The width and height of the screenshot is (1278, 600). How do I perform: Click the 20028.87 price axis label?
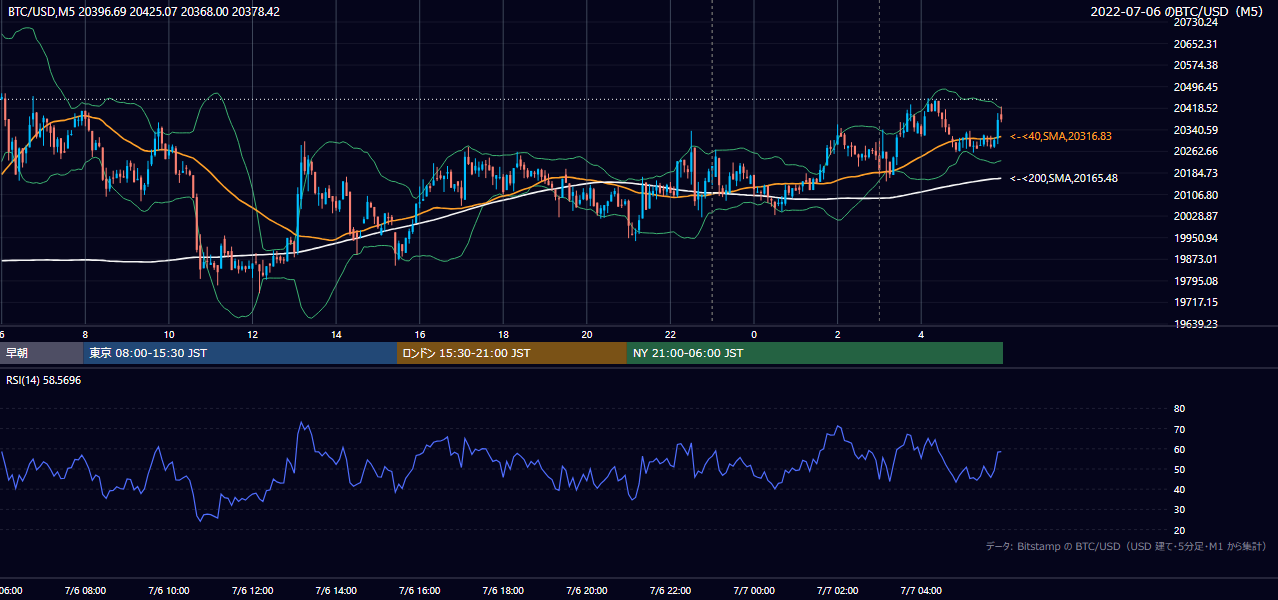coord(1195,216)
